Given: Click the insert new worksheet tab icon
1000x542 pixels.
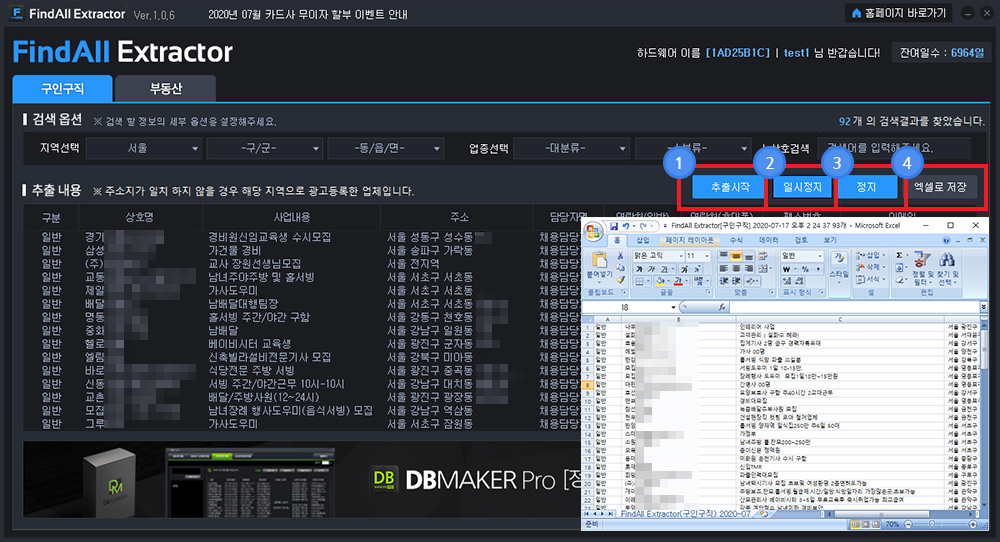Looking at the screenshot, I should (x=764, y=514).
